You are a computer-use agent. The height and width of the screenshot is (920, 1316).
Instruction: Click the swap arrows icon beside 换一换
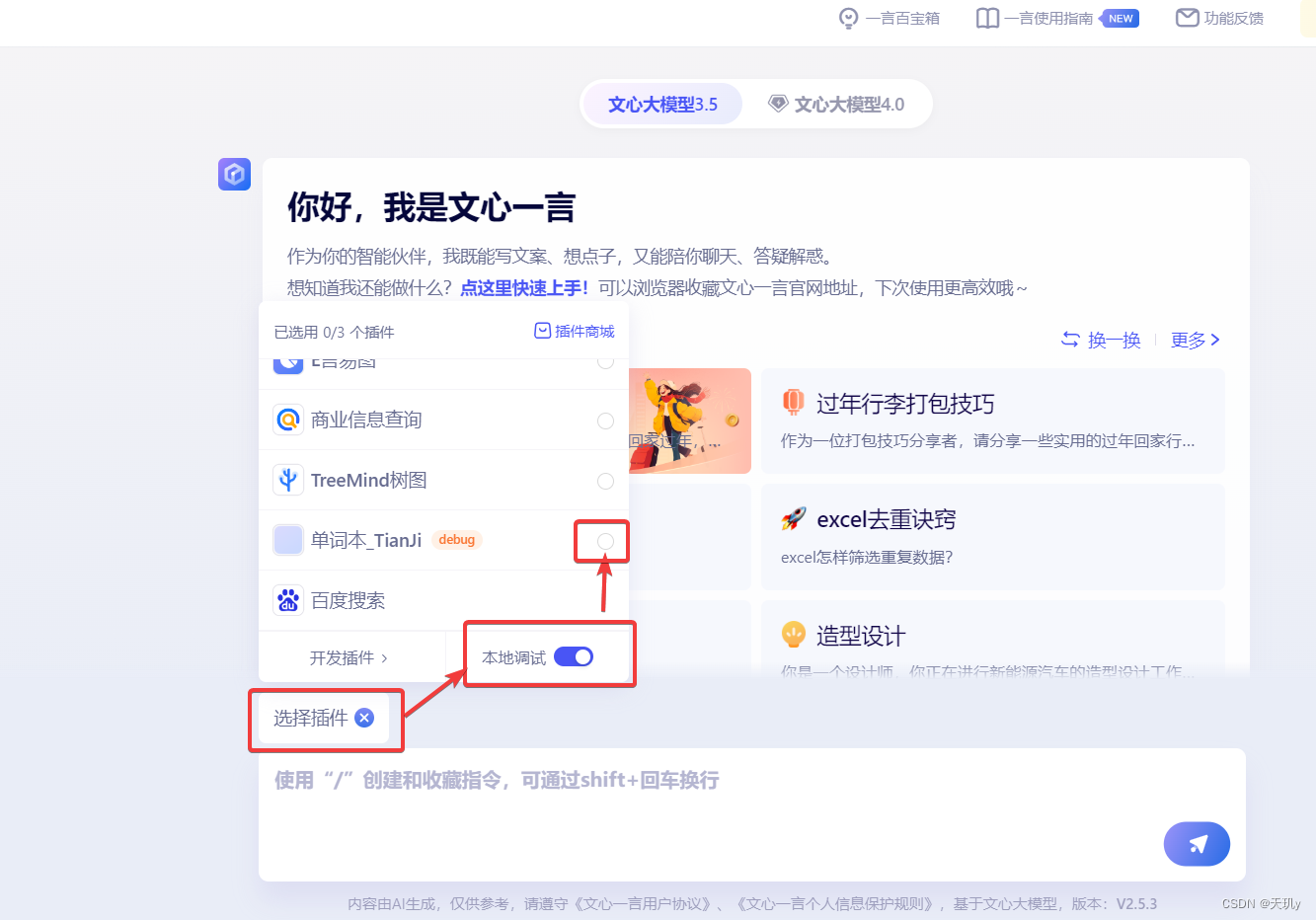click(x=1070, y=340)
